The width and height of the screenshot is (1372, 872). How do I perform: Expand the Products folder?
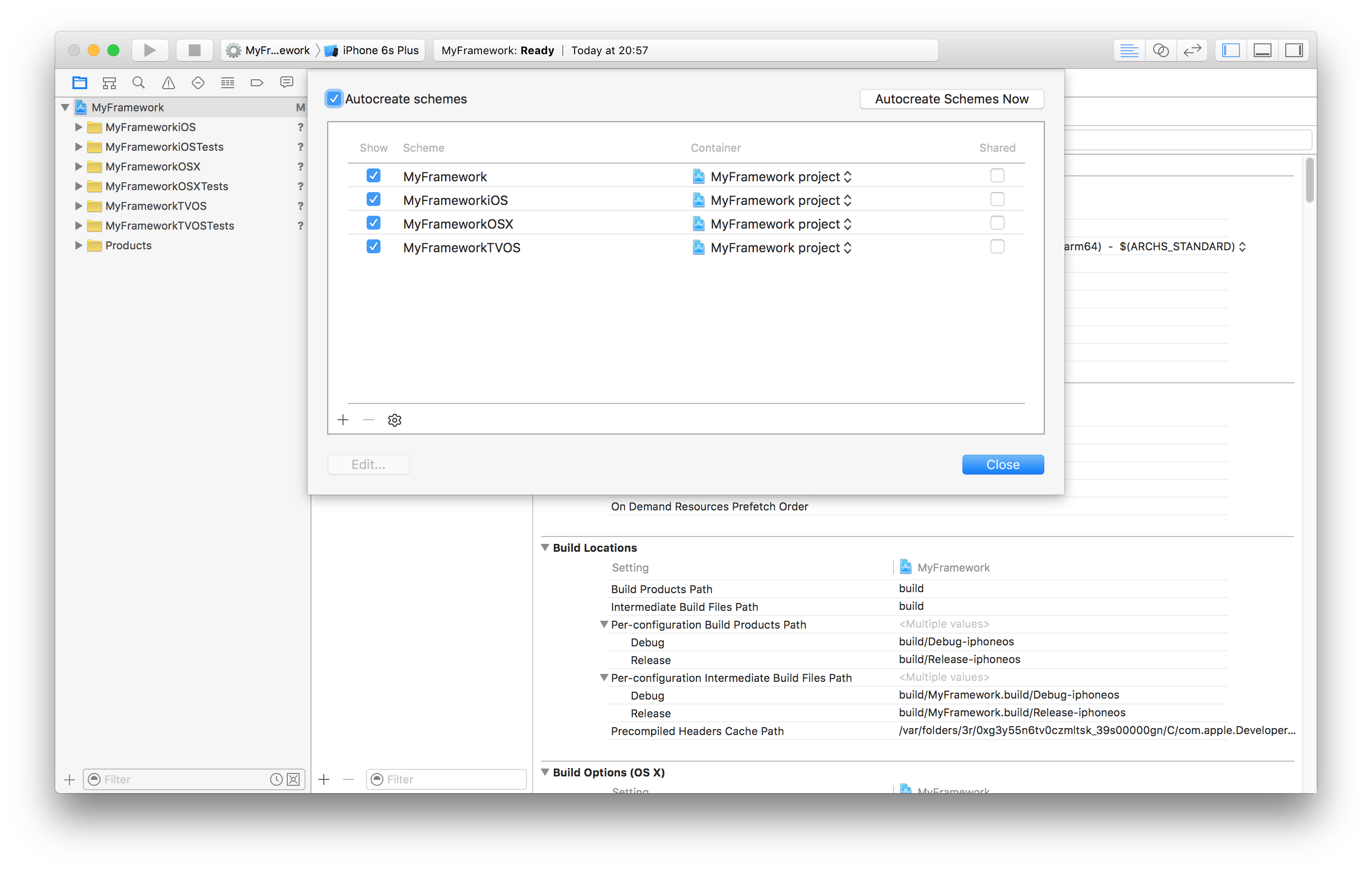click(x=79, y=245)
